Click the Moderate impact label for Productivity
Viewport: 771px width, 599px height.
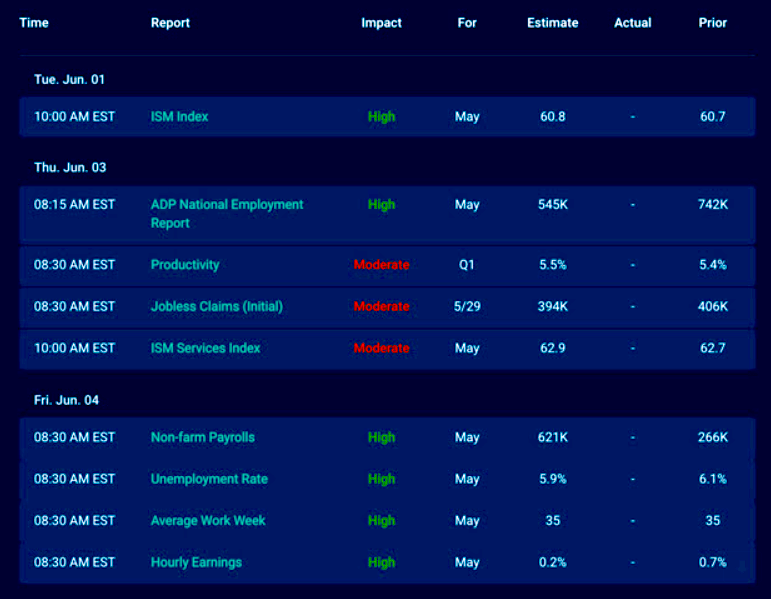pos(381,265)
